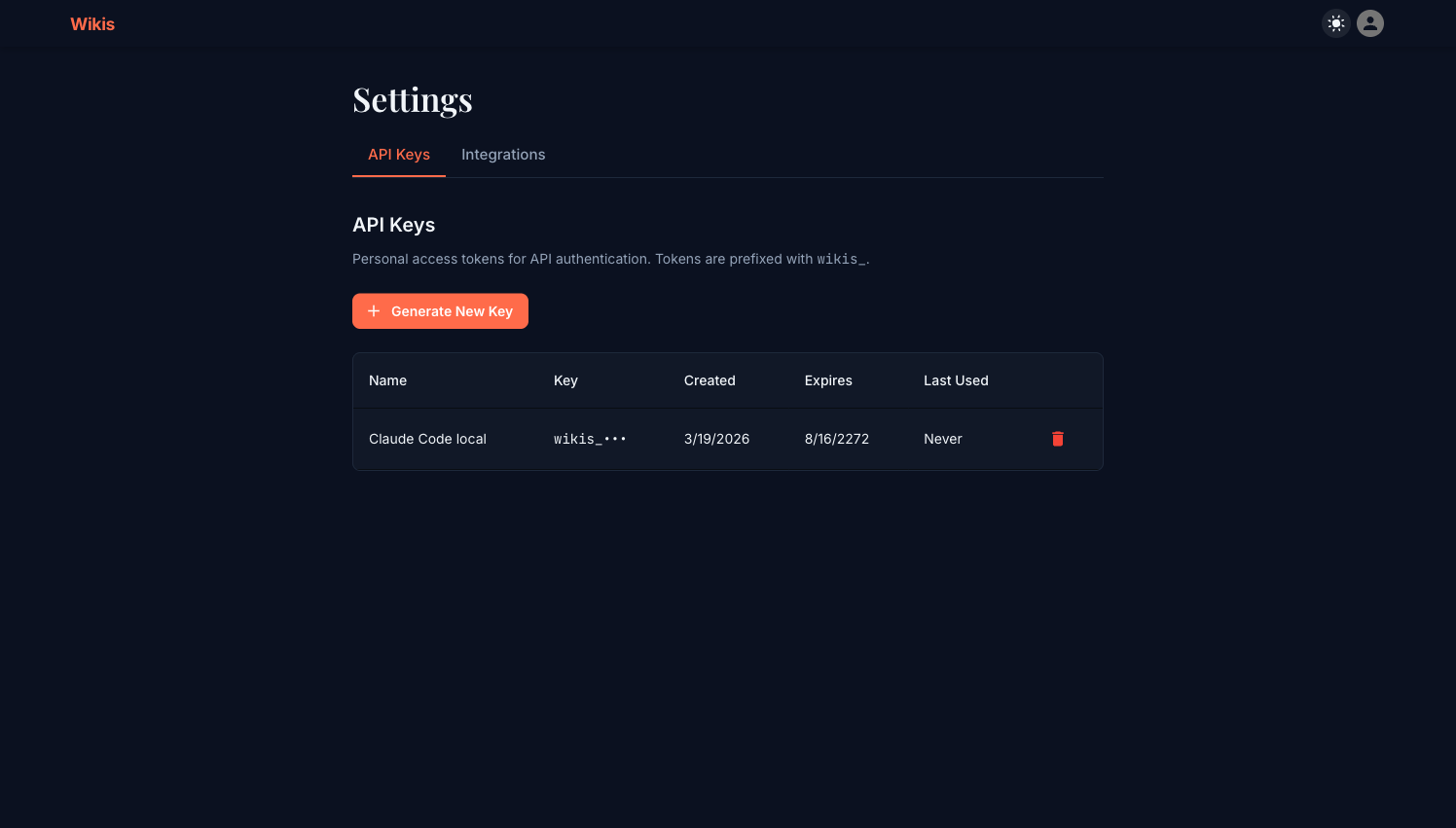Click the 8/16/2272 expiry date
This screenshot has width=1456, height=828.
pos(837,439)
